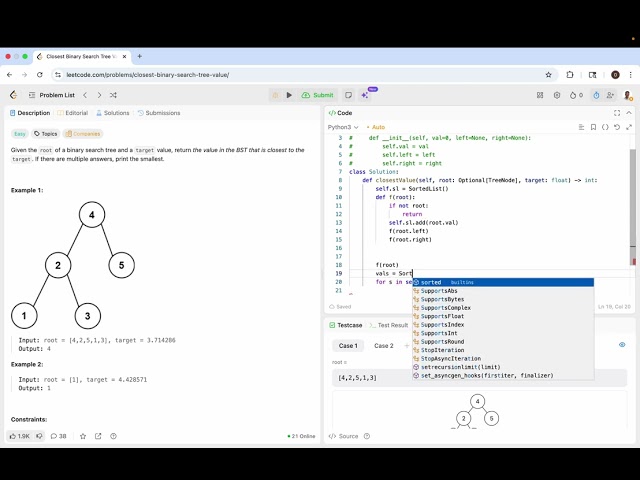Open the notes icon next to Submit
The width and height of the screenshot is (640, 480).
point(348,95)
